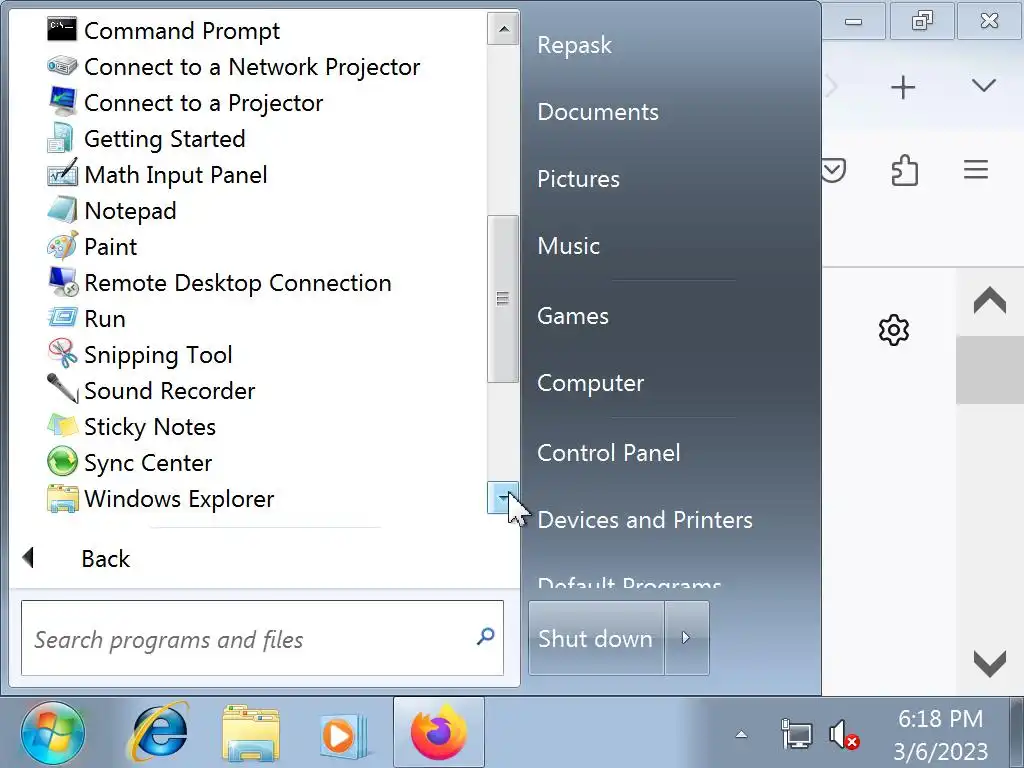Click the programs list scroll up arrow
This screenshot has width=1024, height=768.
504,29
